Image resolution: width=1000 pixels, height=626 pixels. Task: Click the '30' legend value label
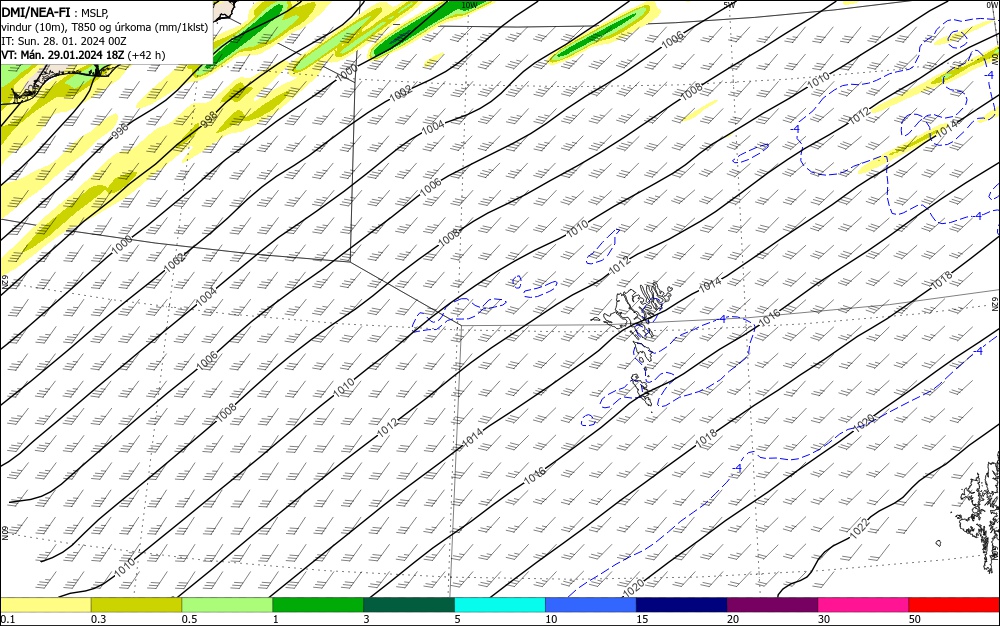coord(824,619)
